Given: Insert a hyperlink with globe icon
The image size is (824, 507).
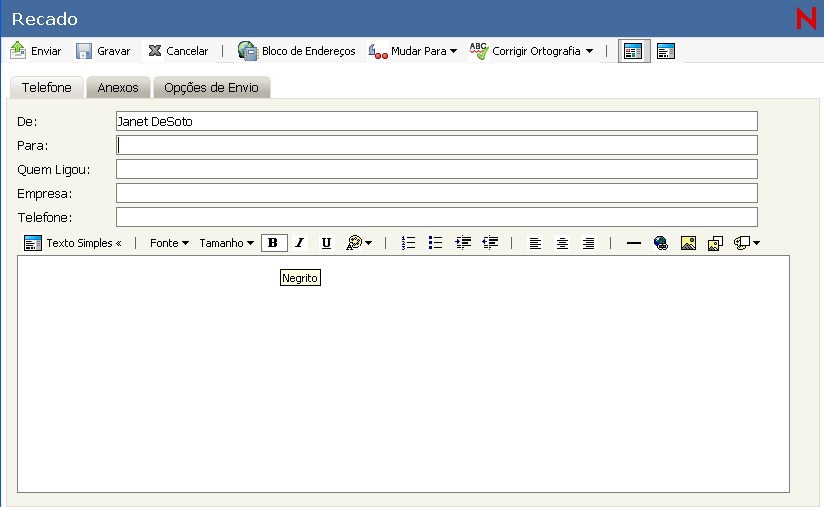Looking at the screenshot, I should (660, 243).
